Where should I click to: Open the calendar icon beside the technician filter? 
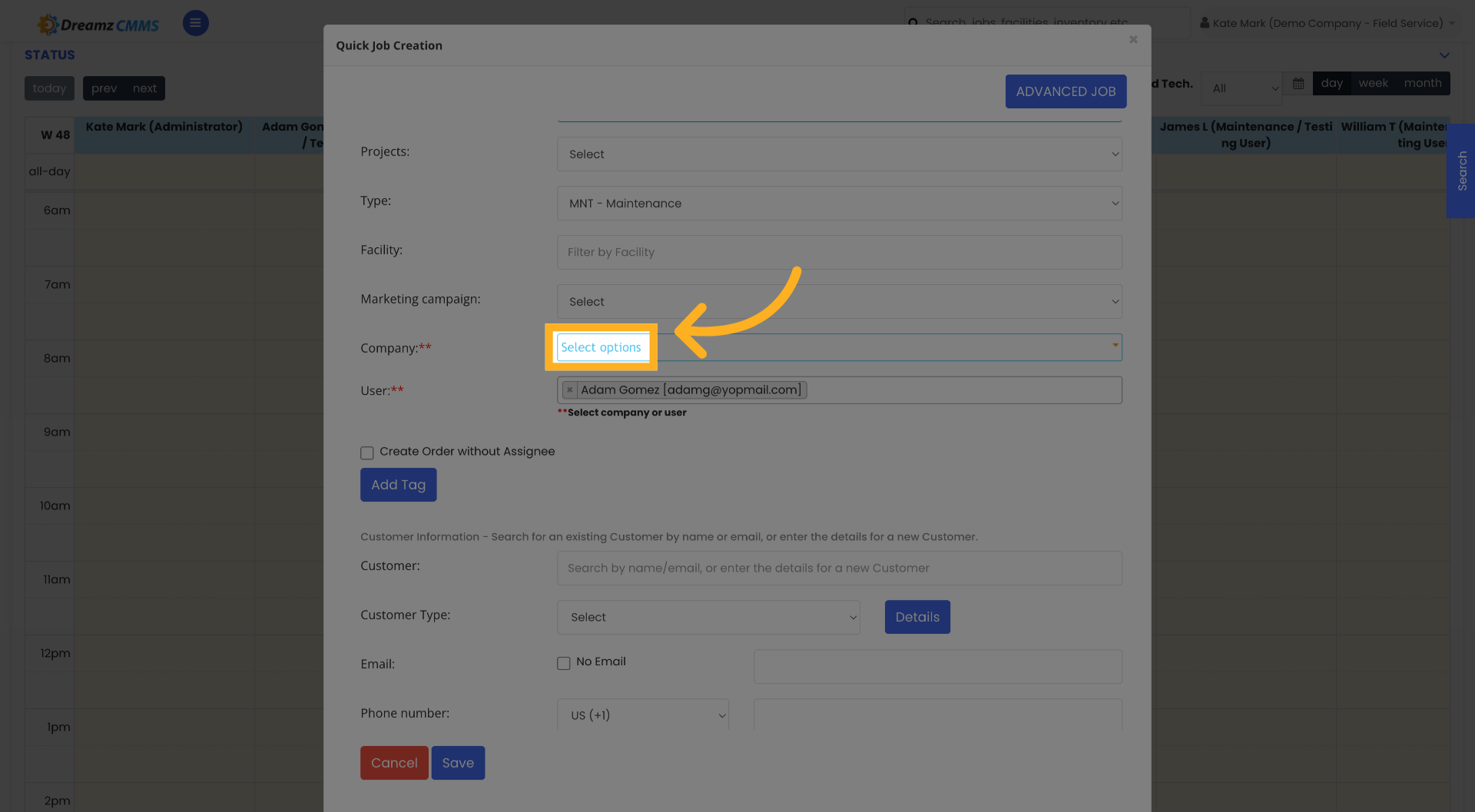tap(1297, 83)
